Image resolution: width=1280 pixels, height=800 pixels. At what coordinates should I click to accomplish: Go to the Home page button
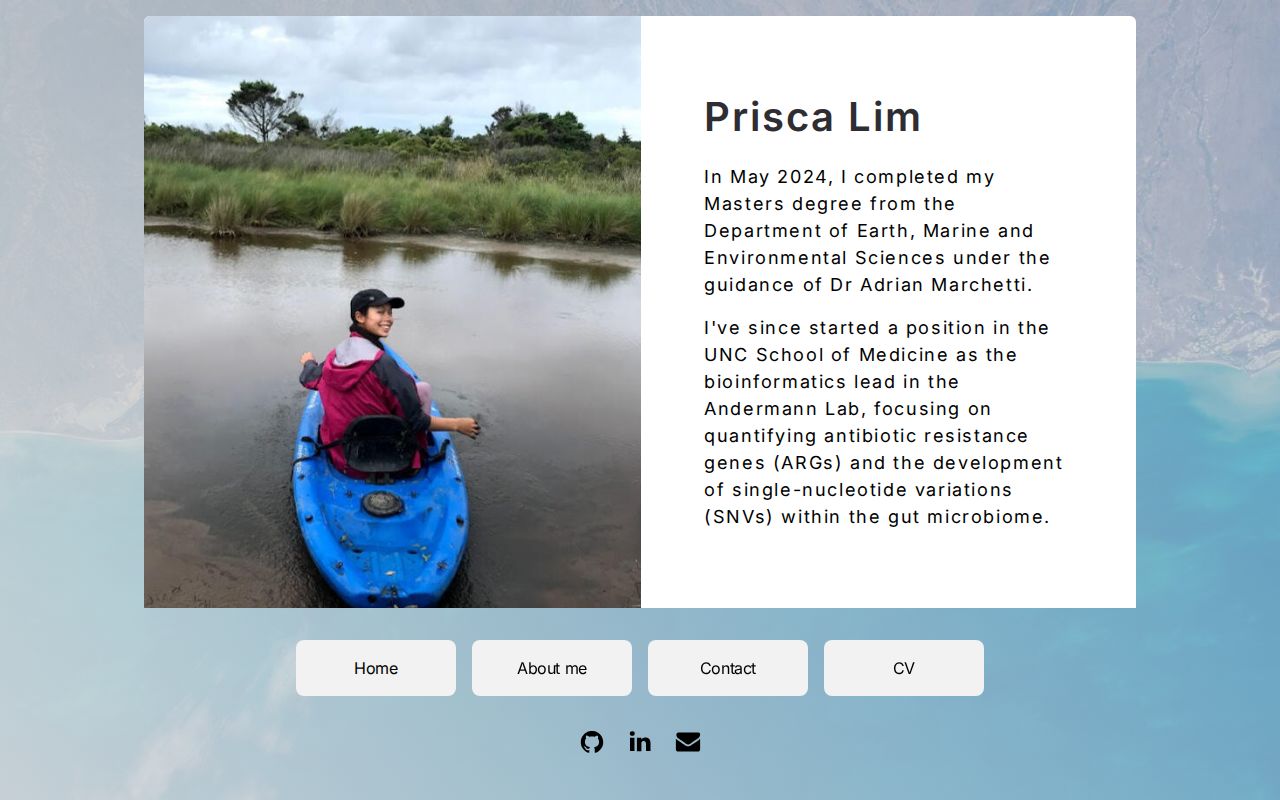[x=376, y=668]
